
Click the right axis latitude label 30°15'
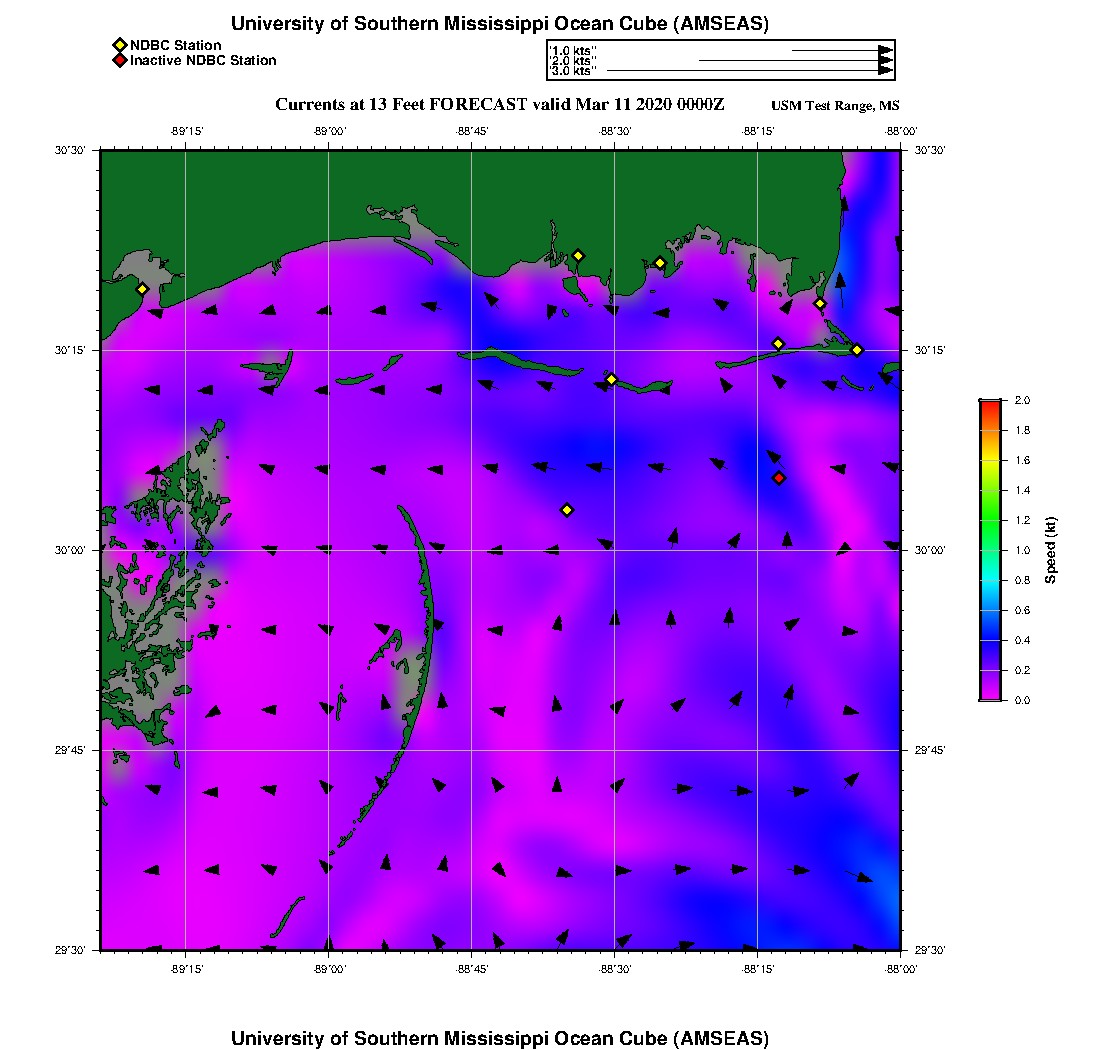930,350
